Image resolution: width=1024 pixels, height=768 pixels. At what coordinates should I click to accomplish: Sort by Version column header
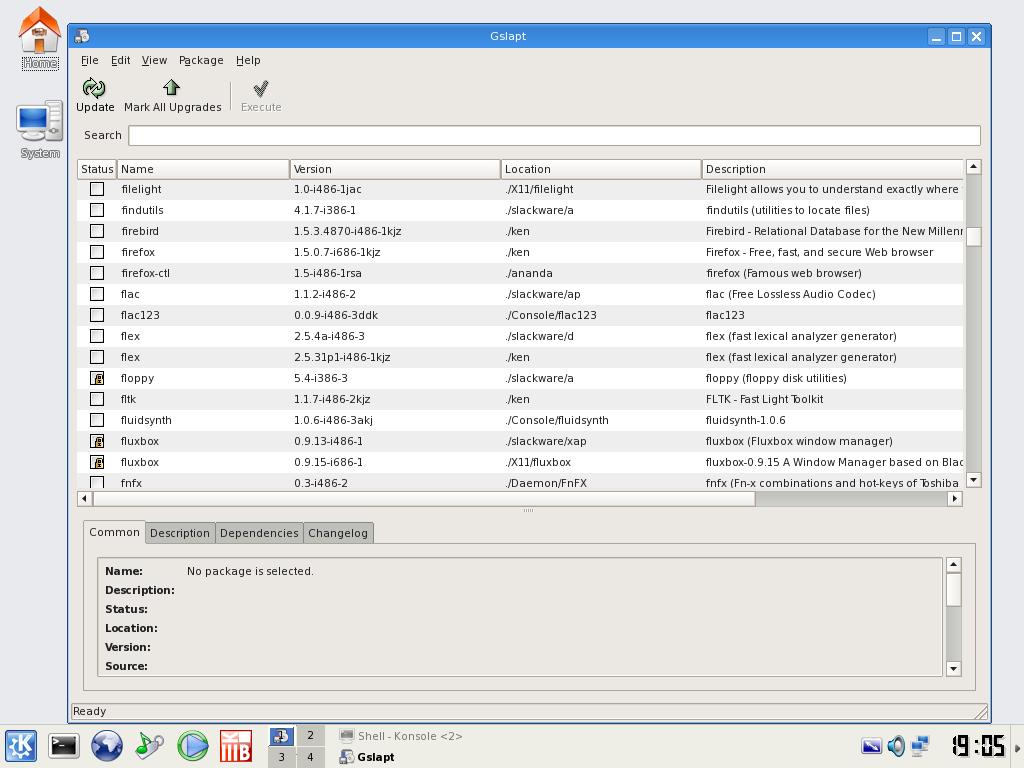click(x=395, y=169)
